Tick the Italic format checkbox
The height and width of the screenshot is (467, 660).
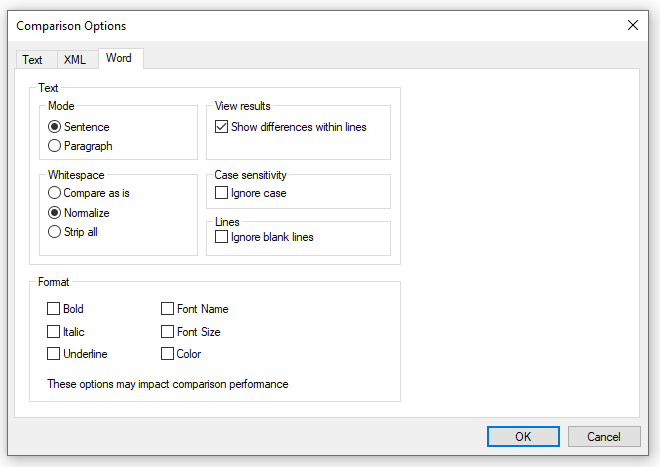[54, 331]
